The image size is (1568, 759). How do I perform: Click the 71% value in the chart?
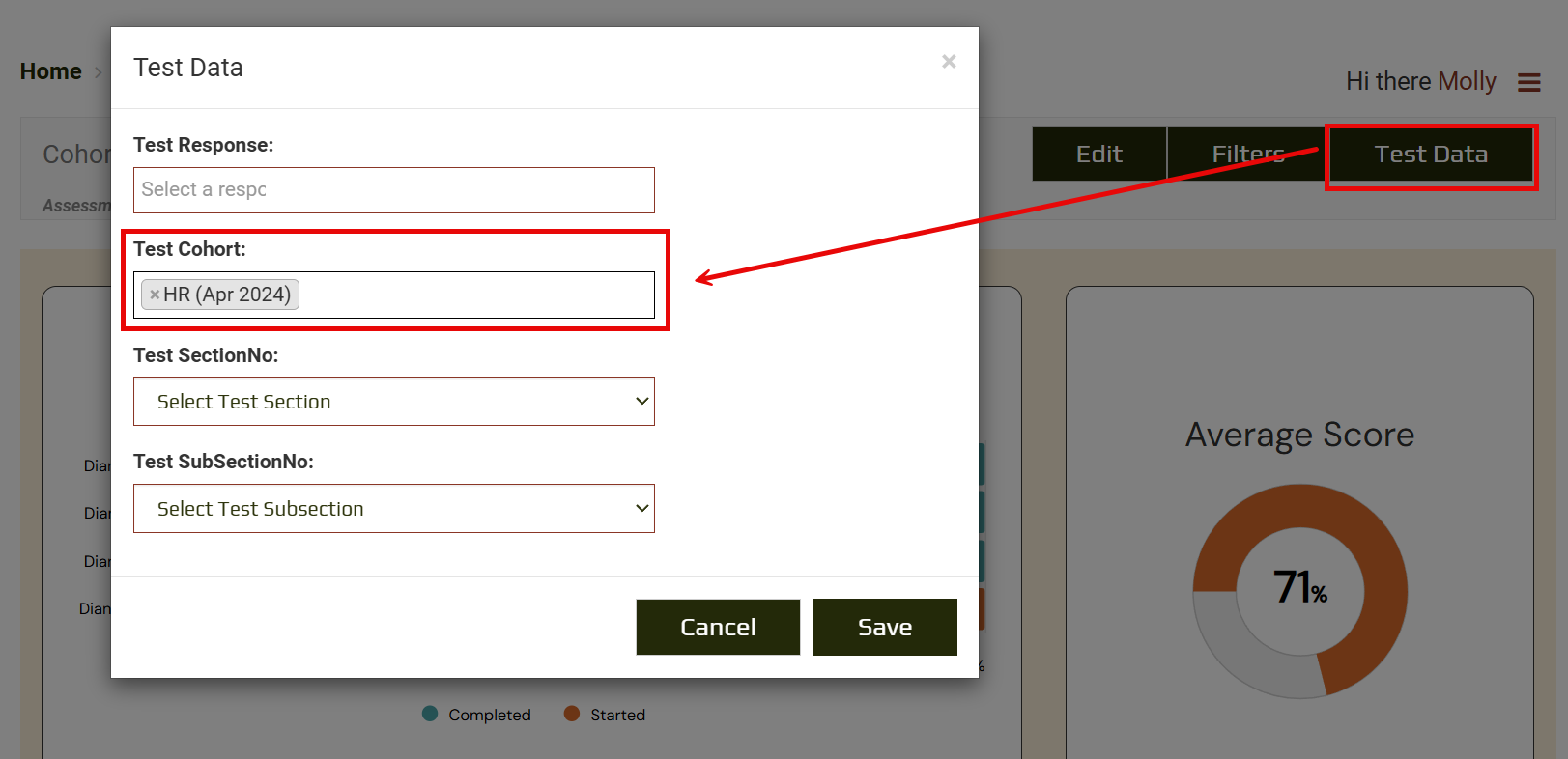coord(1299,588)
